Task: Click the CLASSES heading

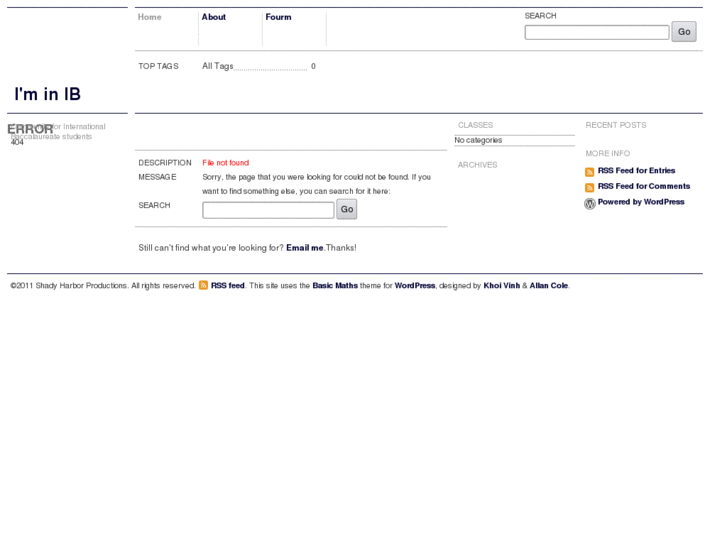Action: click(x=475, y=125)
